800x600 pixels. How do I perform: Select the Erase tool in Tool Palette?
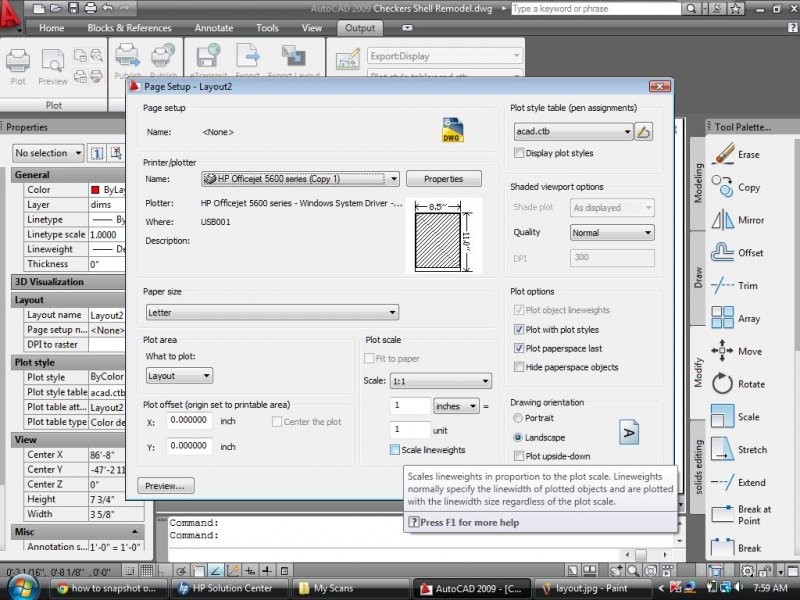coord(722,154)
